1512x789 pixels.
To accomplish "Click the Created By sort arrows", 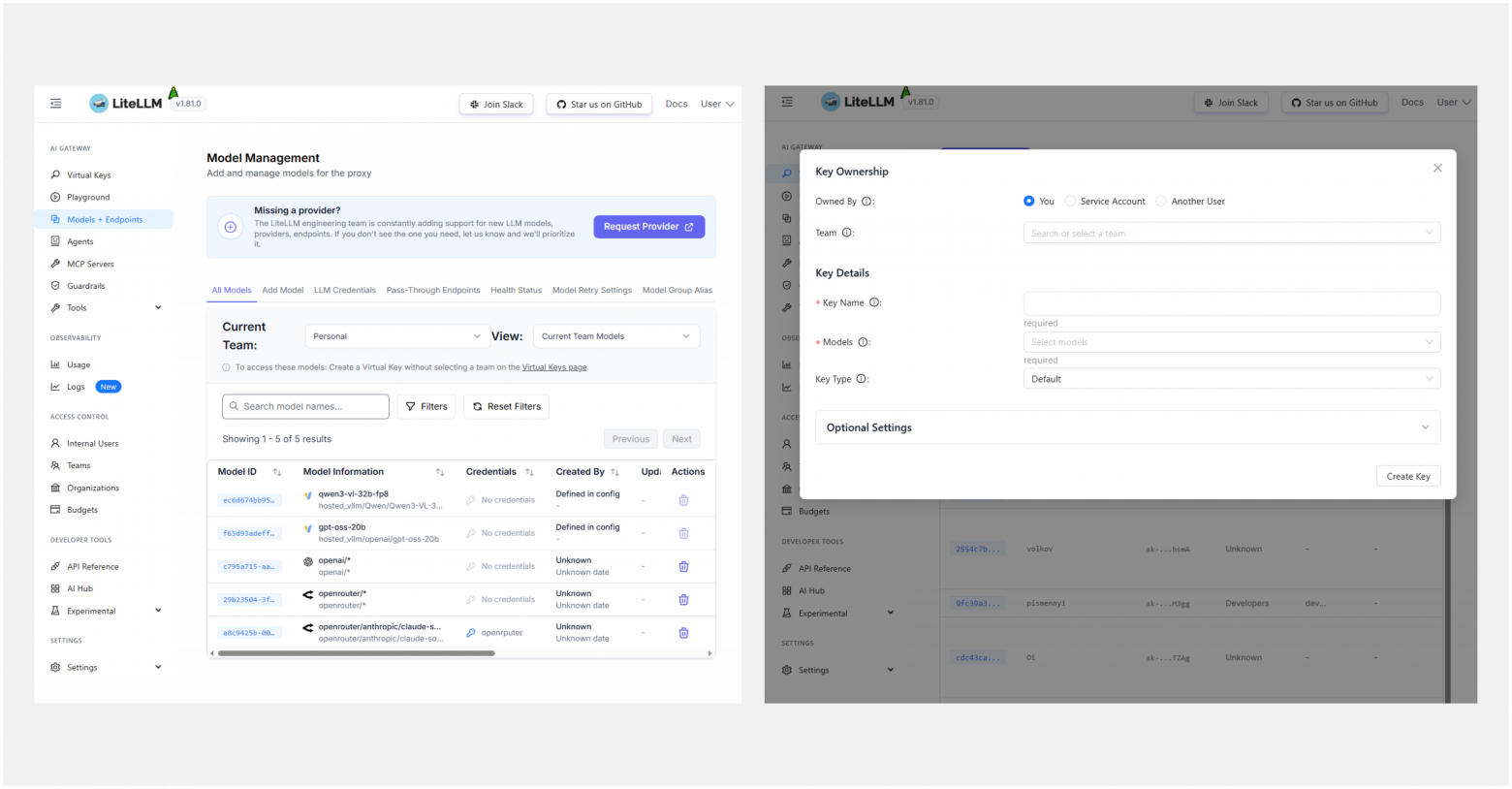I will tap(614, 472).
